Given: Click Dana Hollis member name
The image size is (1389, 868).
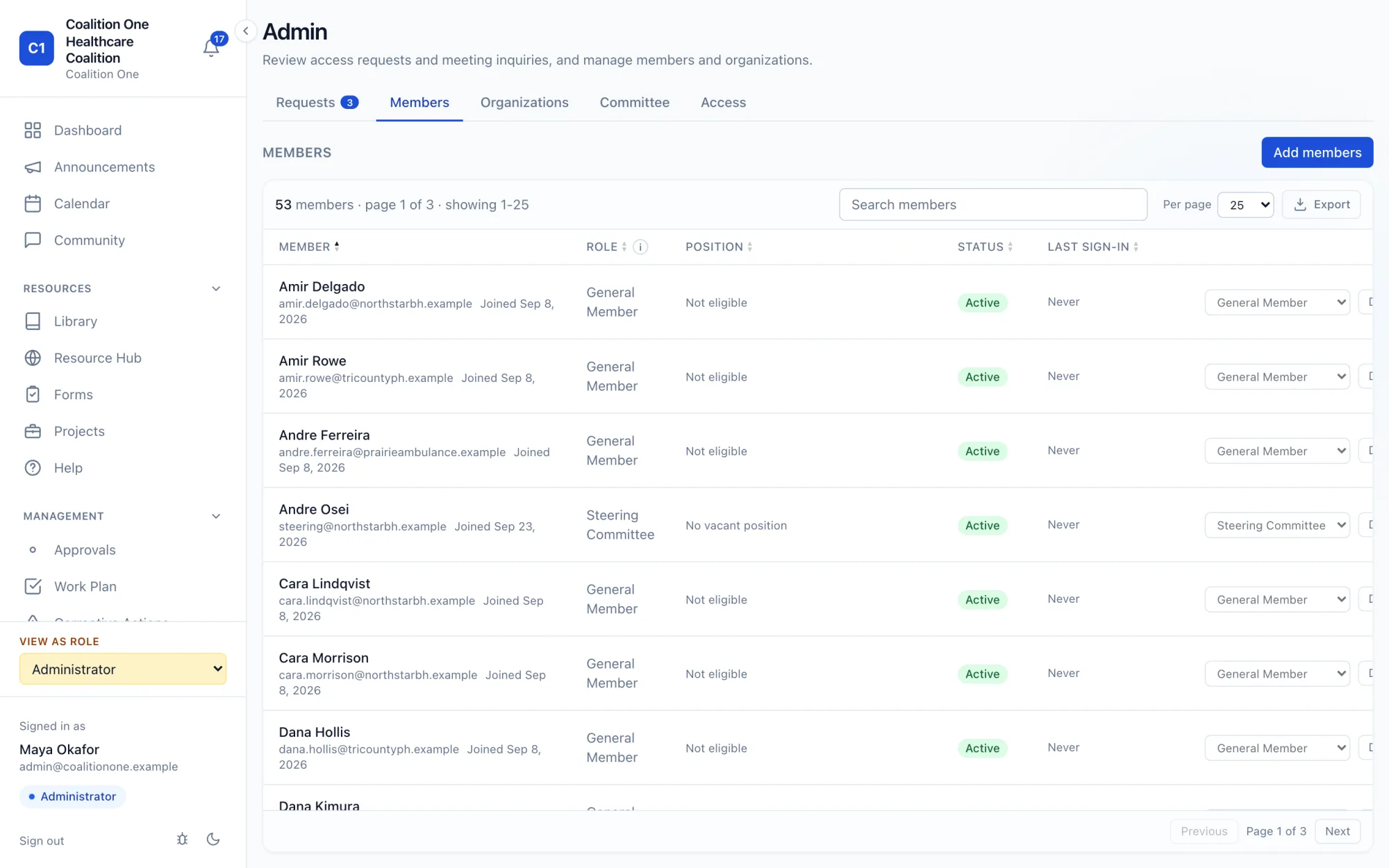Looking at the screenshot, I should pos(315,733).
